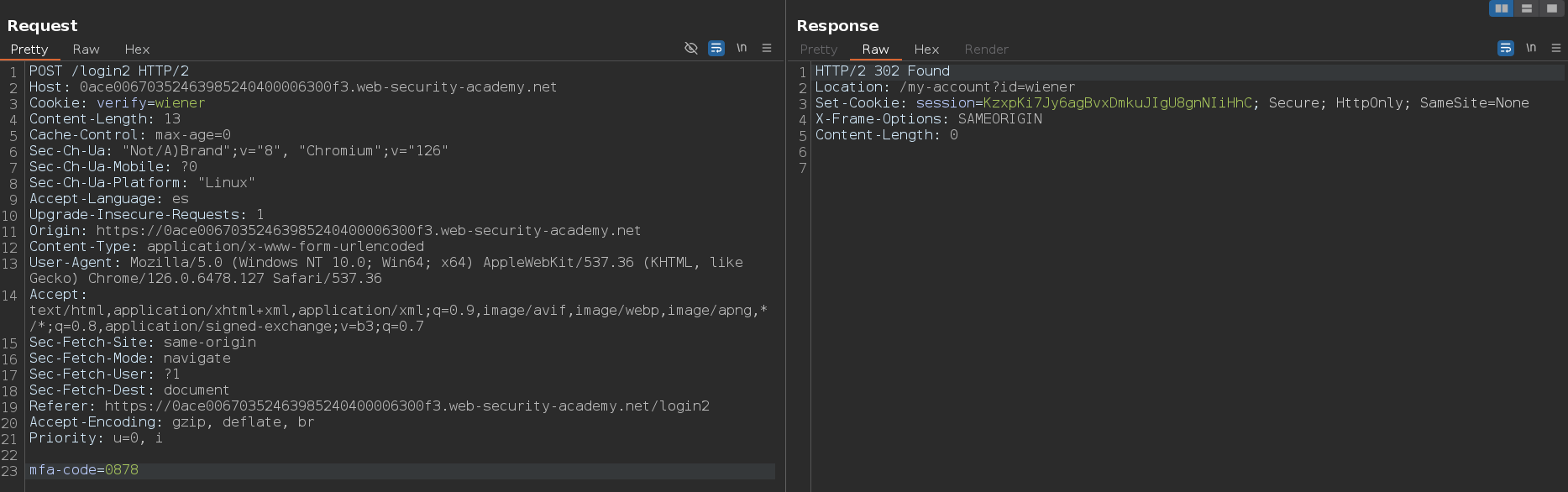Click the POST /login2 request line

(x=109, y=71)
